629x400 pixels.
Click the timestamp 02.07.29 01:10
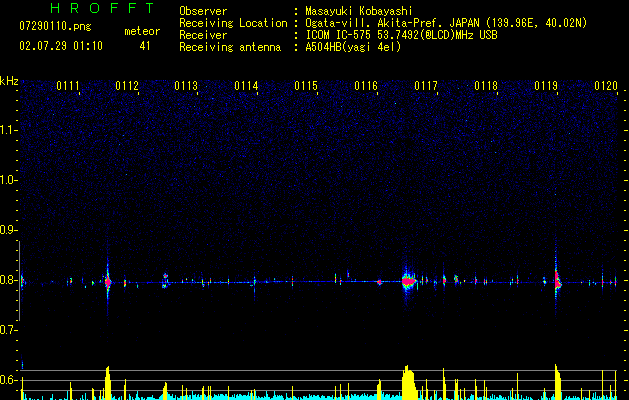(61, 46)
